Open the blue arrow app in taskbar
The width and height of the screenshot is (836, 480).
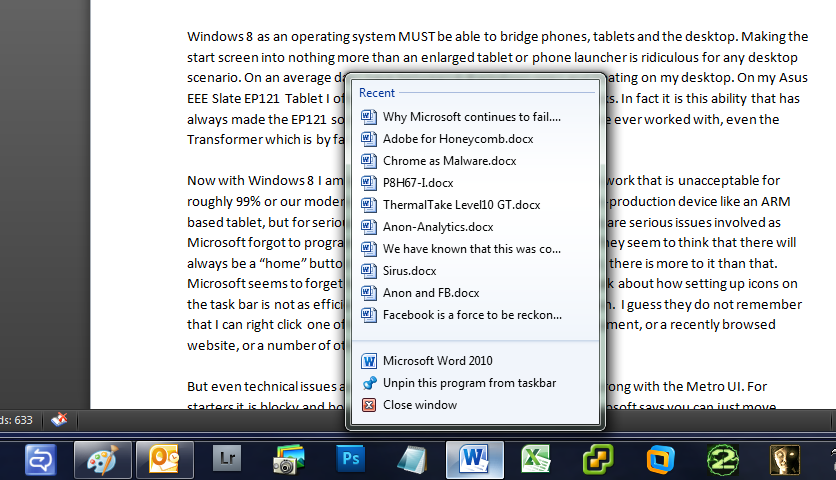point(40,460)
